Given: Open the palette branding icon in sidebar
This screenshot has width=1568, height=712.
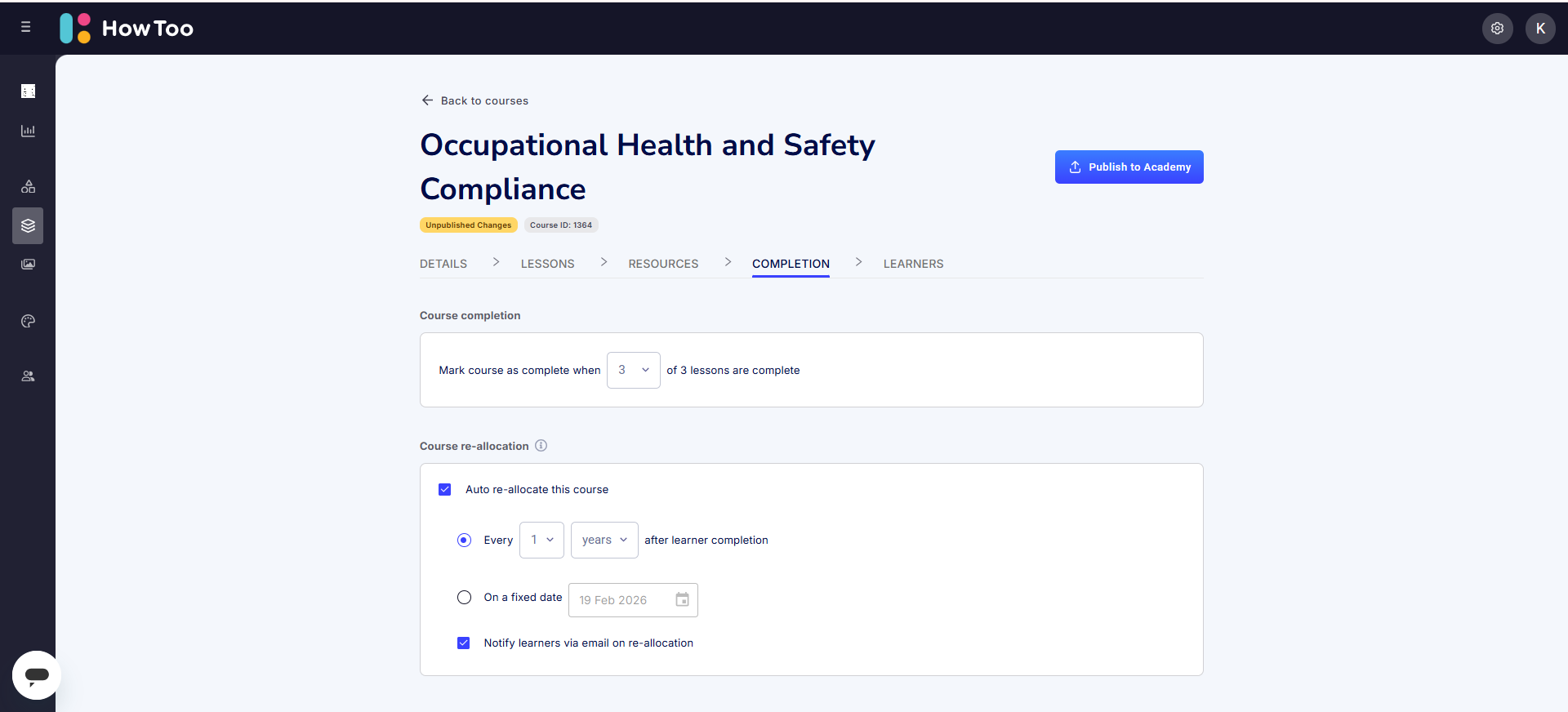Looking at the screenshot, I should click(x=28, y=322).
